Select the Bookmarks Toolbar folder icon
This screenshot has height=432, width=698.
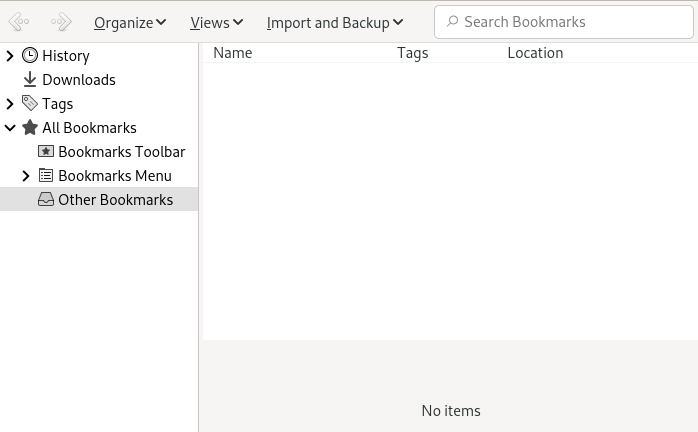pyautogui.click(x=46, y=152)
